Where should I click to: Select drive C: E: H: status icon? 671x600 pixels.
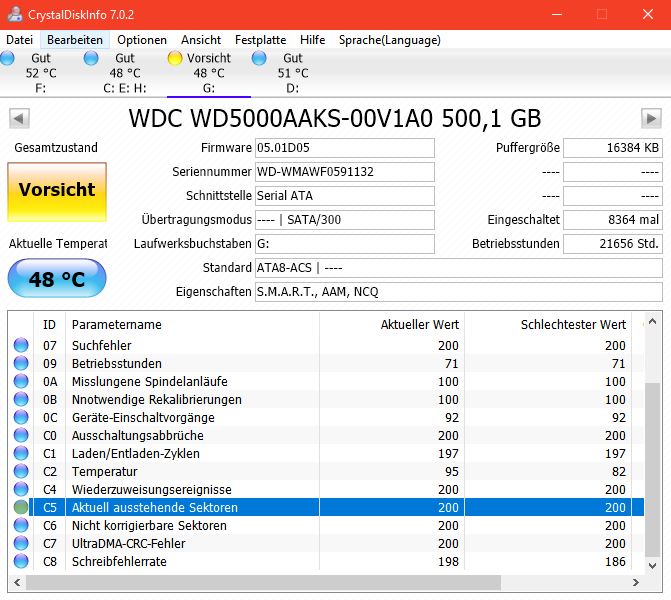(x=91, y=58)
